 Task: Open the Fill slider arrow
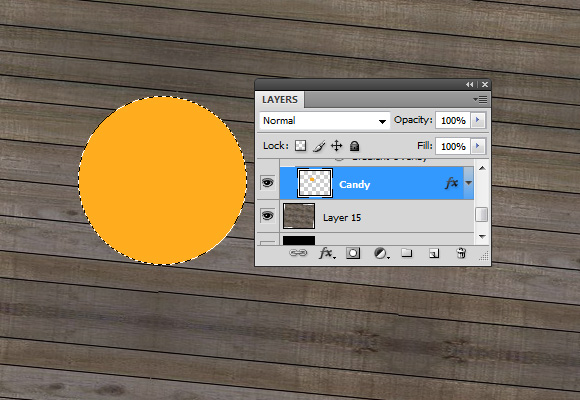478,146
